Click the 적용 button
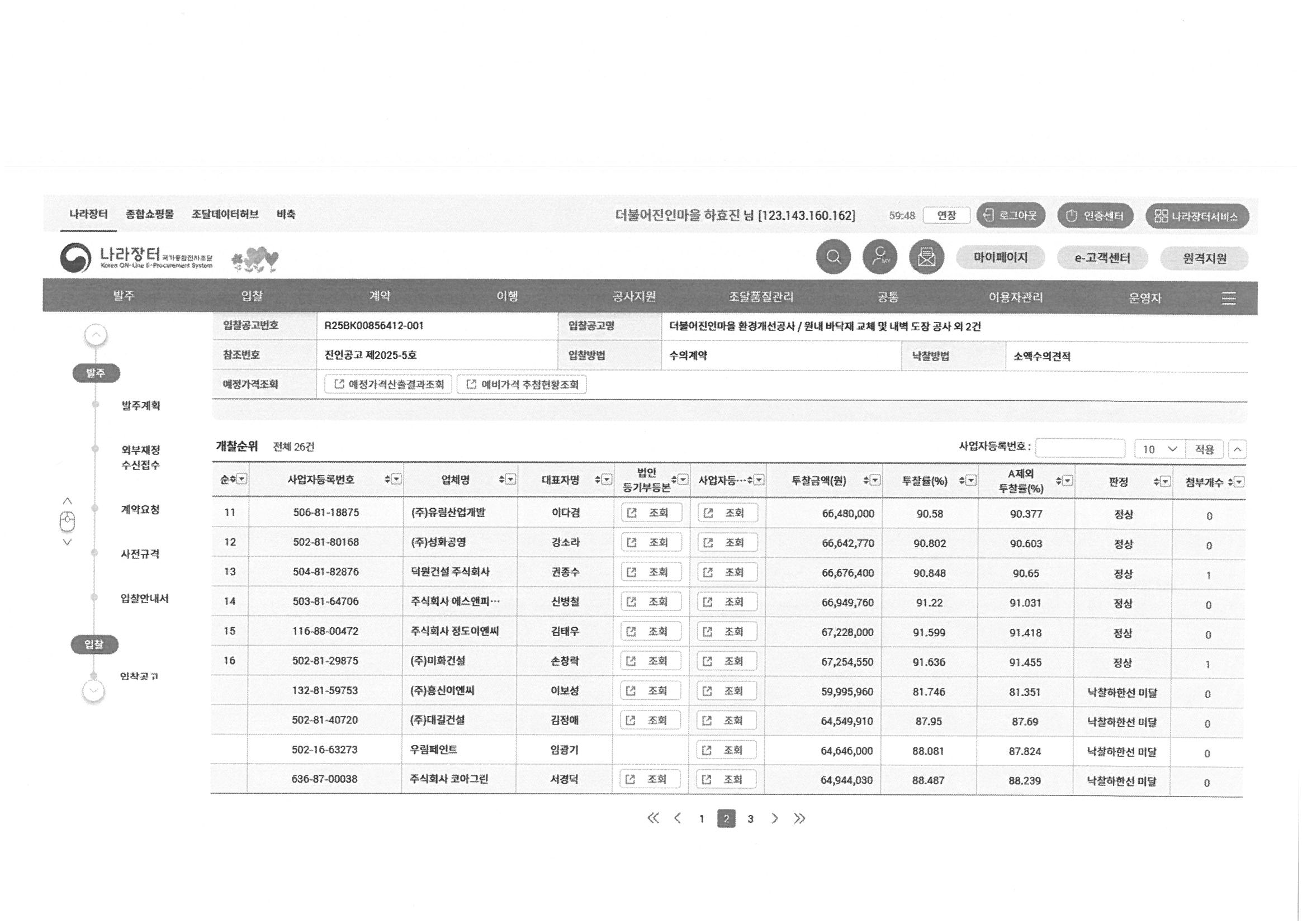1307x924 pixels. pos(1205,449)
